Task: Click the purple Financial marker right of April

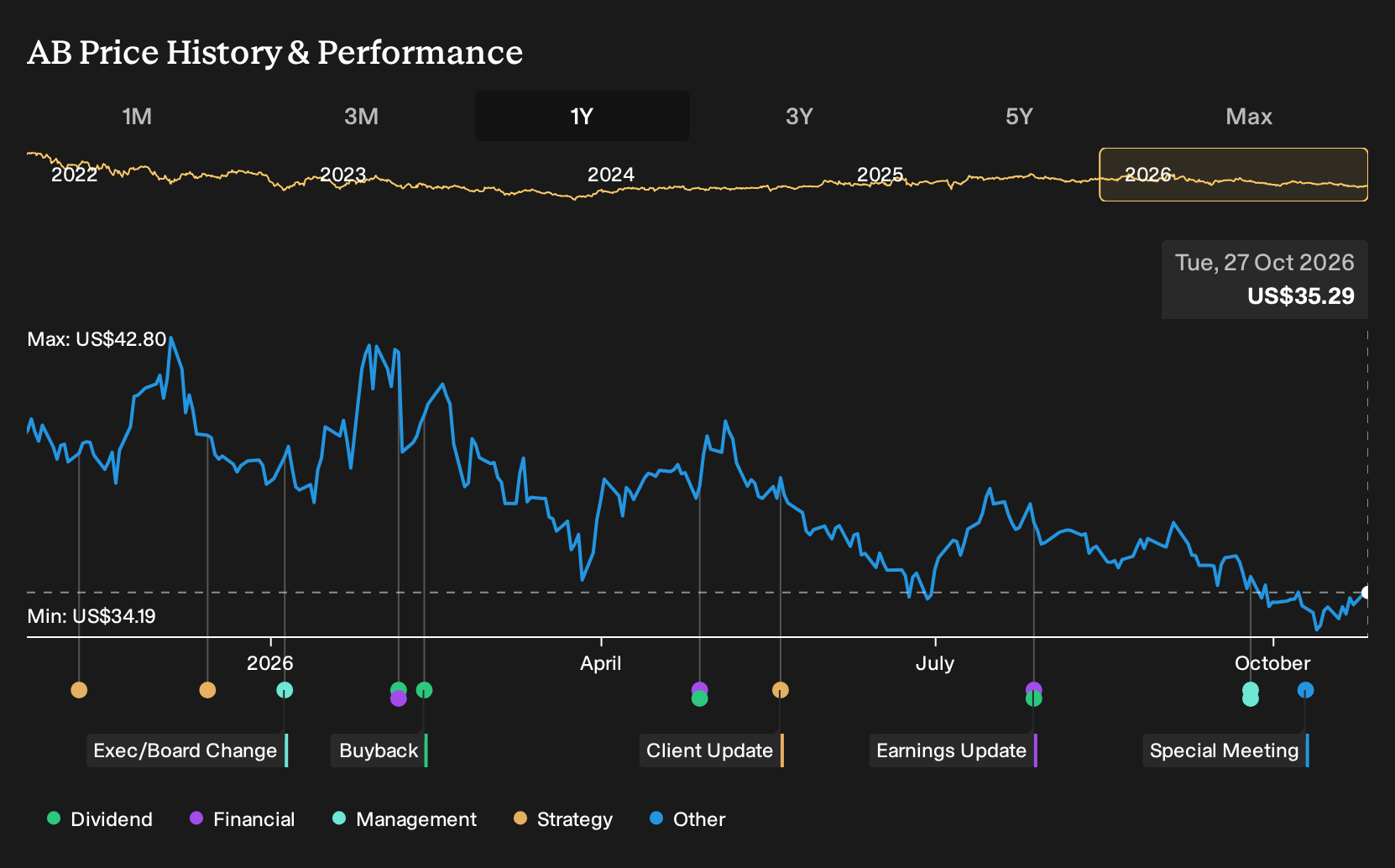Action: [x=699, y=689]
